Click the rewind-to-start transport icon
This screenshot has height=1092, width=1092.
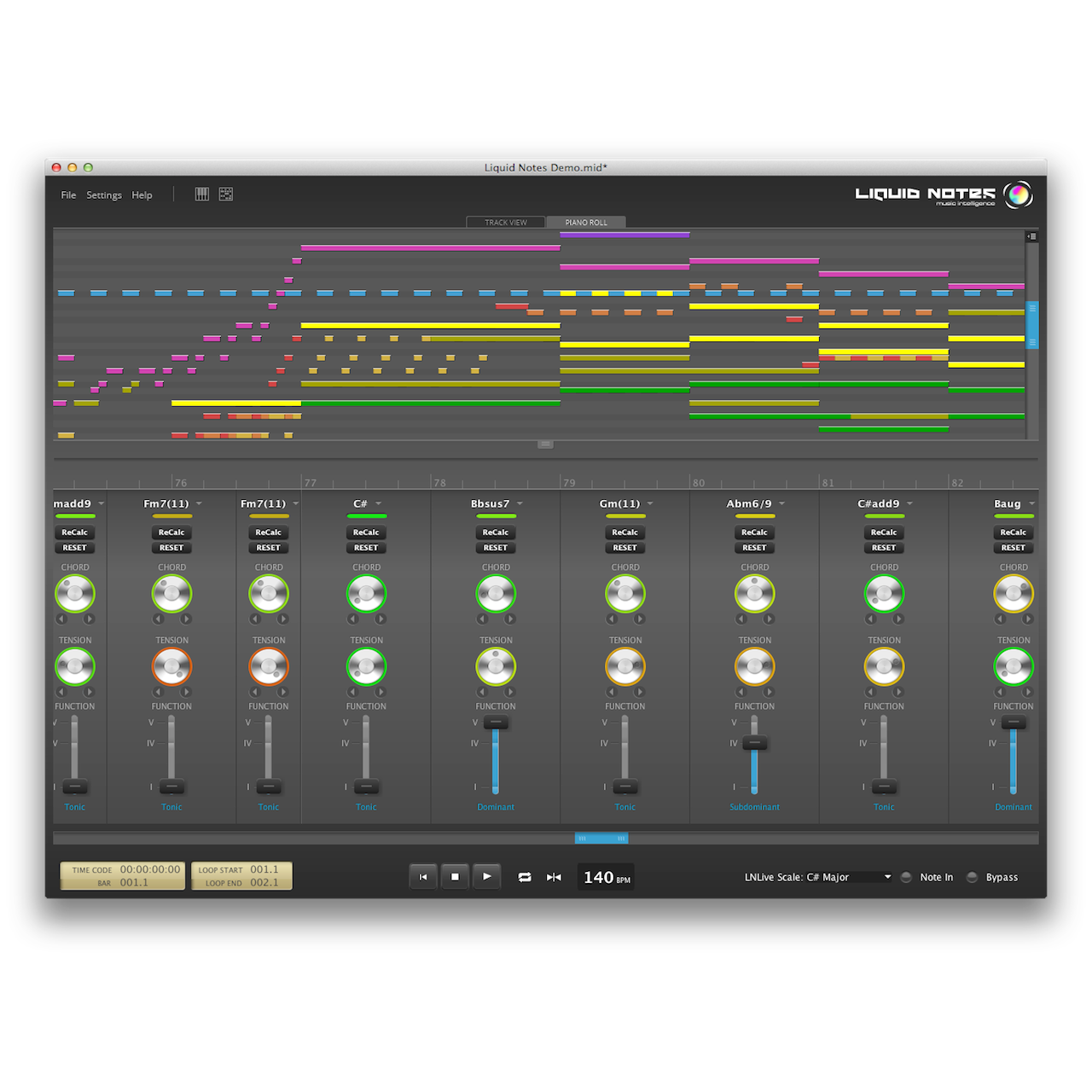click(x=424, y=876)
